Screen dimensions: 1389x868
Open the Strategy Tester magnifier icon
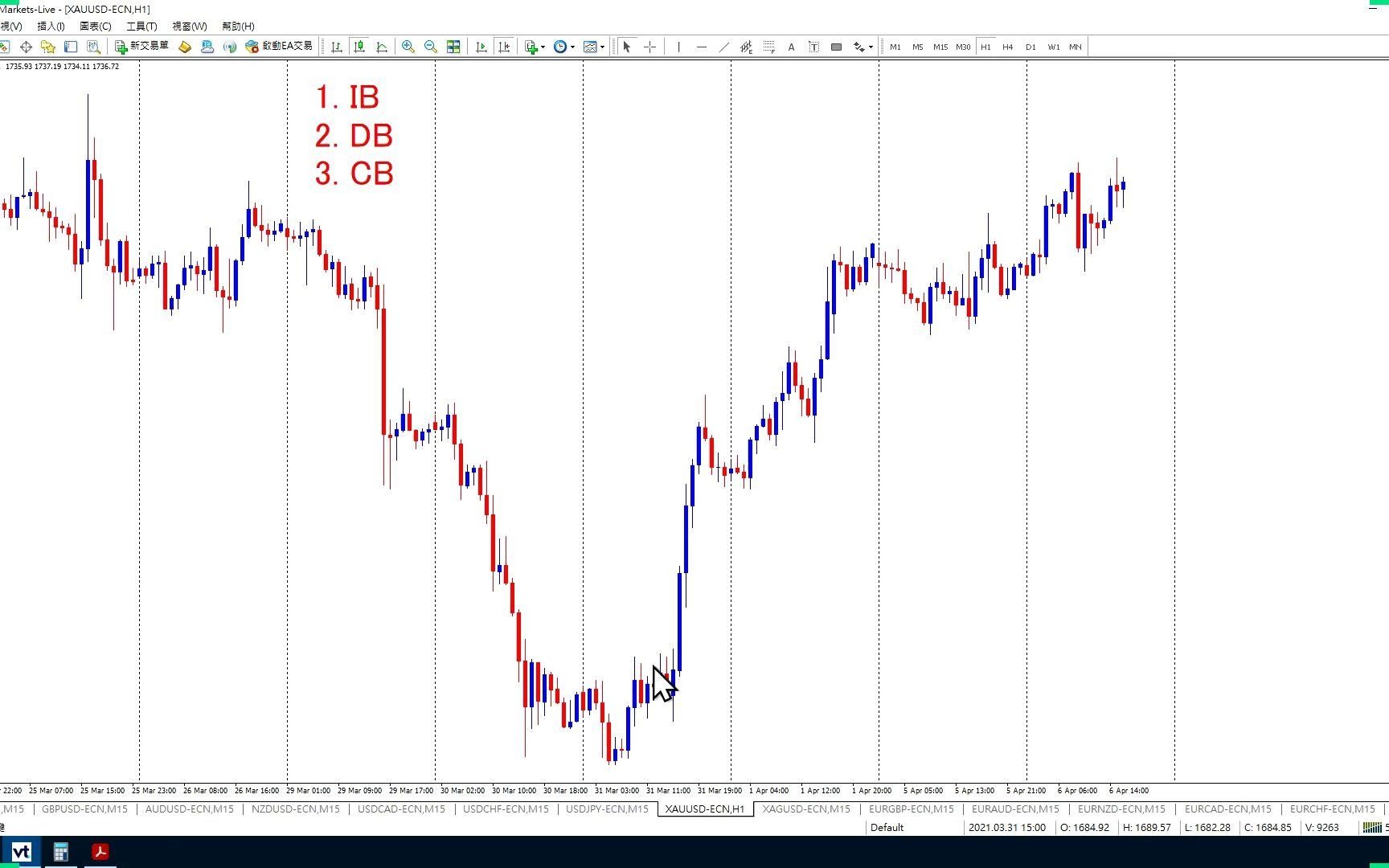pyautogui.click(x=93, y=47)
